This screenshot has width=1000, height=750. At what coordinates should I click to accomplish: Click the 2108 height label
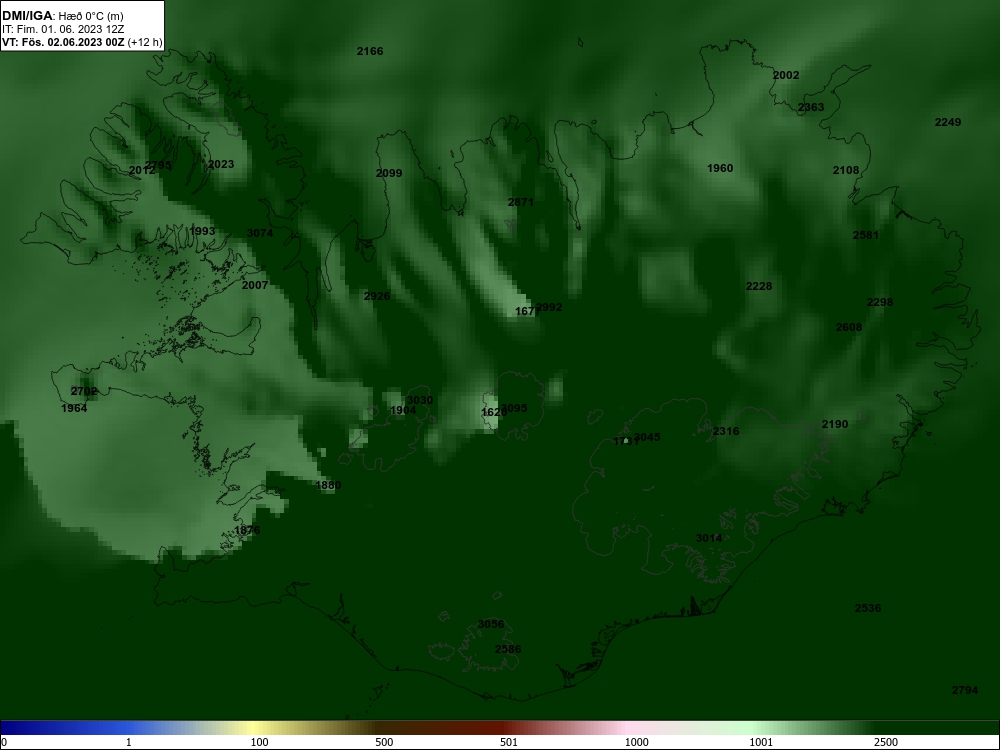(x=846, y=170)
